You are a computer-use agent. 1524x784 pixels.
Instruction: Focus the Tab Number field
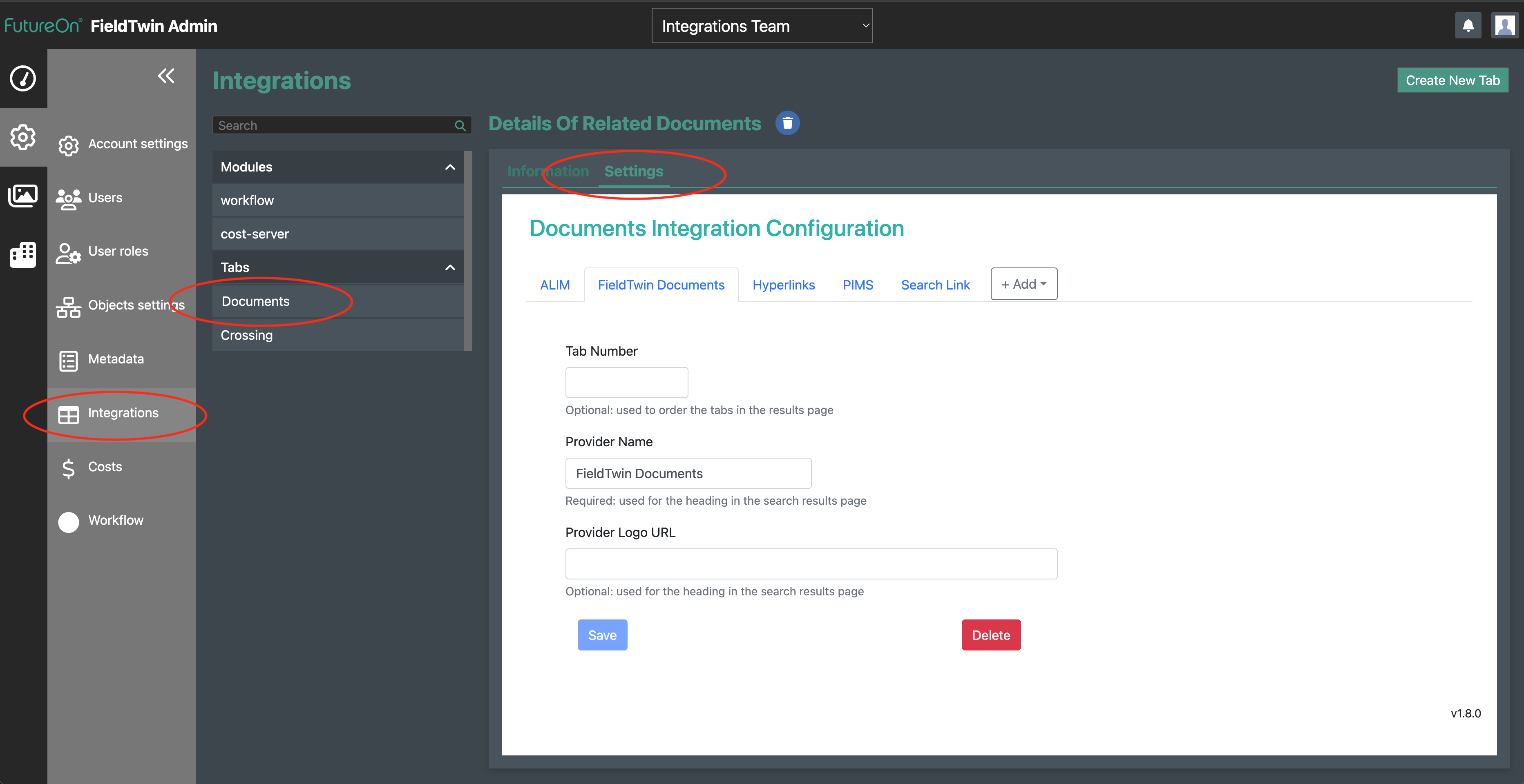pos(626,383)
